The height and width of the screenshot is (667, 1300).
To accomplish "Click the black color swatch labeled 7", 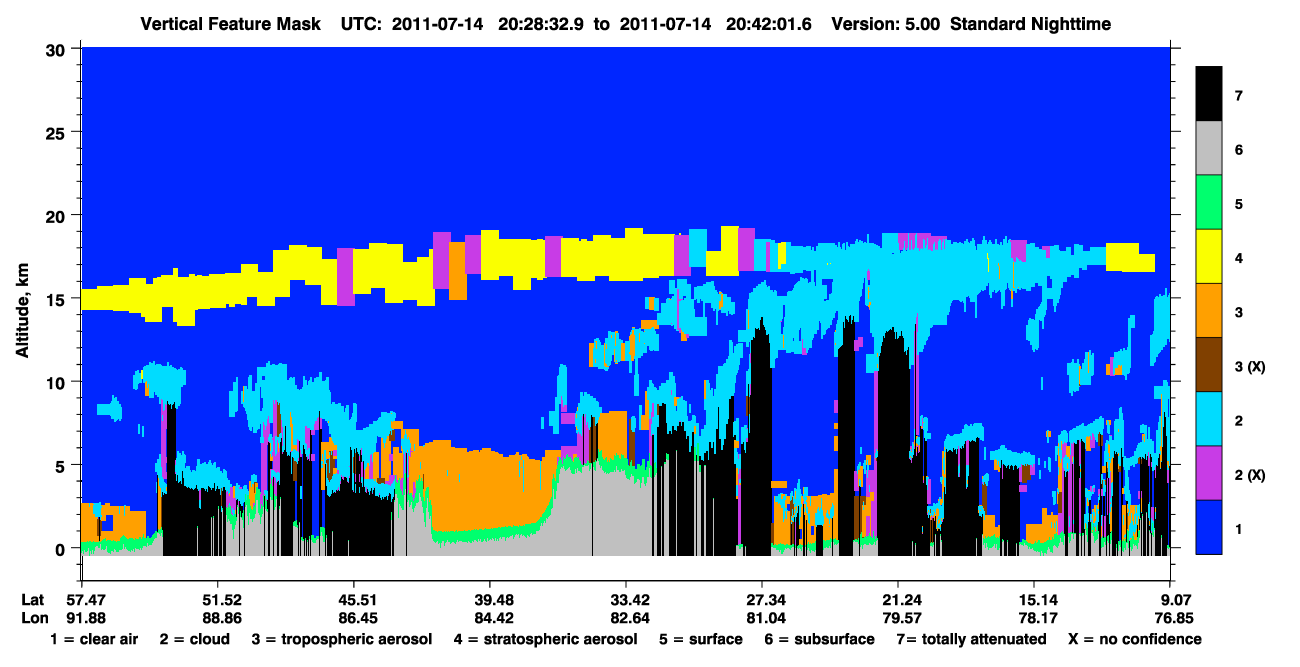I will coord(1209,95).
